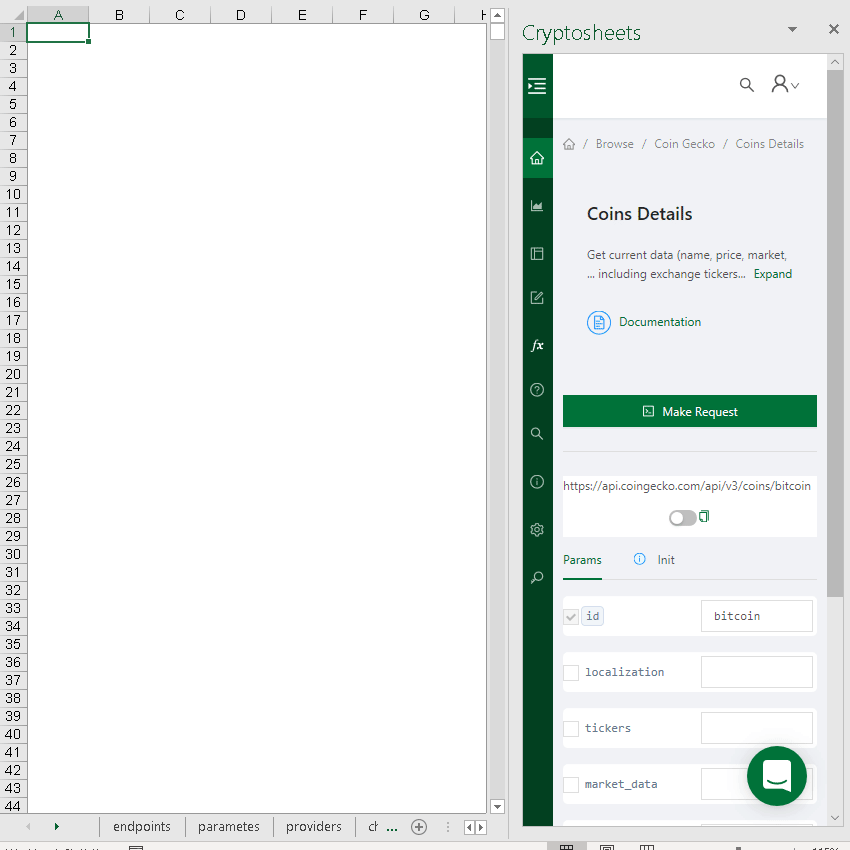
Task: Open the Cryptosheets hamburger menu icon
Action: pos(537,86)
